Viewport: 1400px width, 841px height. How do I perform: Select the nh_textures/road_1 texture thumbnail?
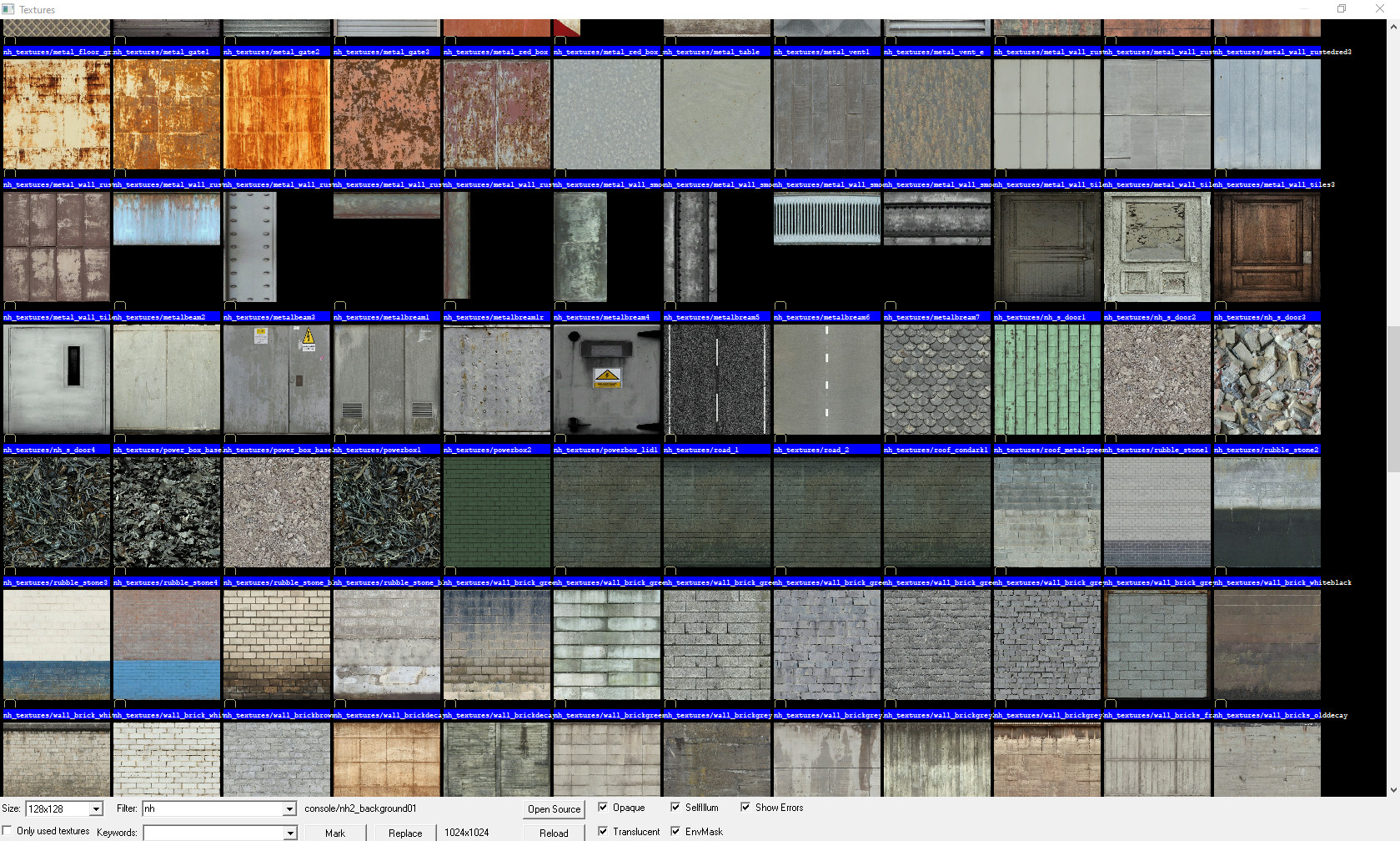(717, 380)
